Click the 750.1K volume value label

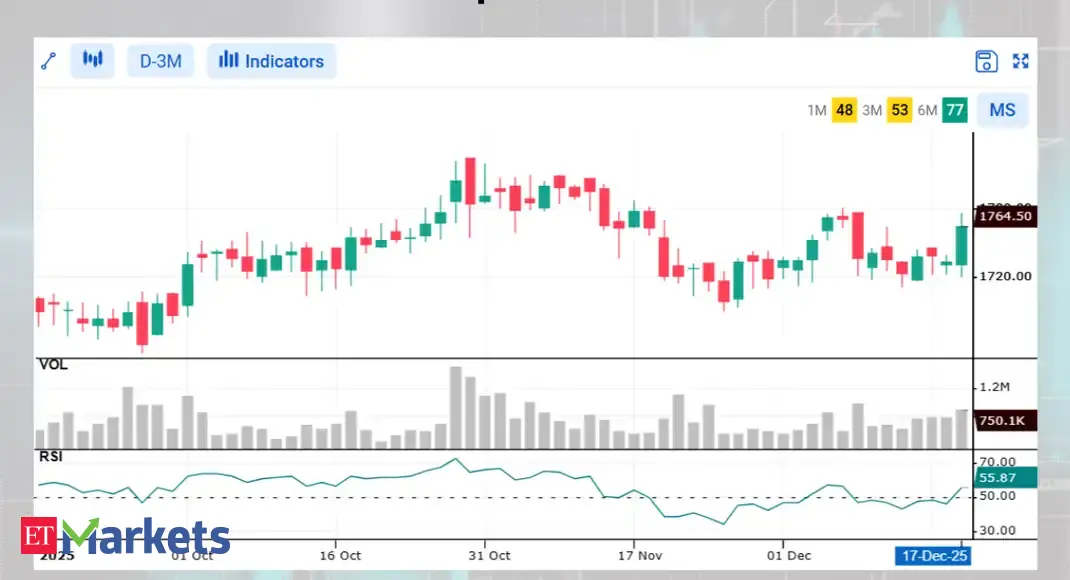(1005, 421)
